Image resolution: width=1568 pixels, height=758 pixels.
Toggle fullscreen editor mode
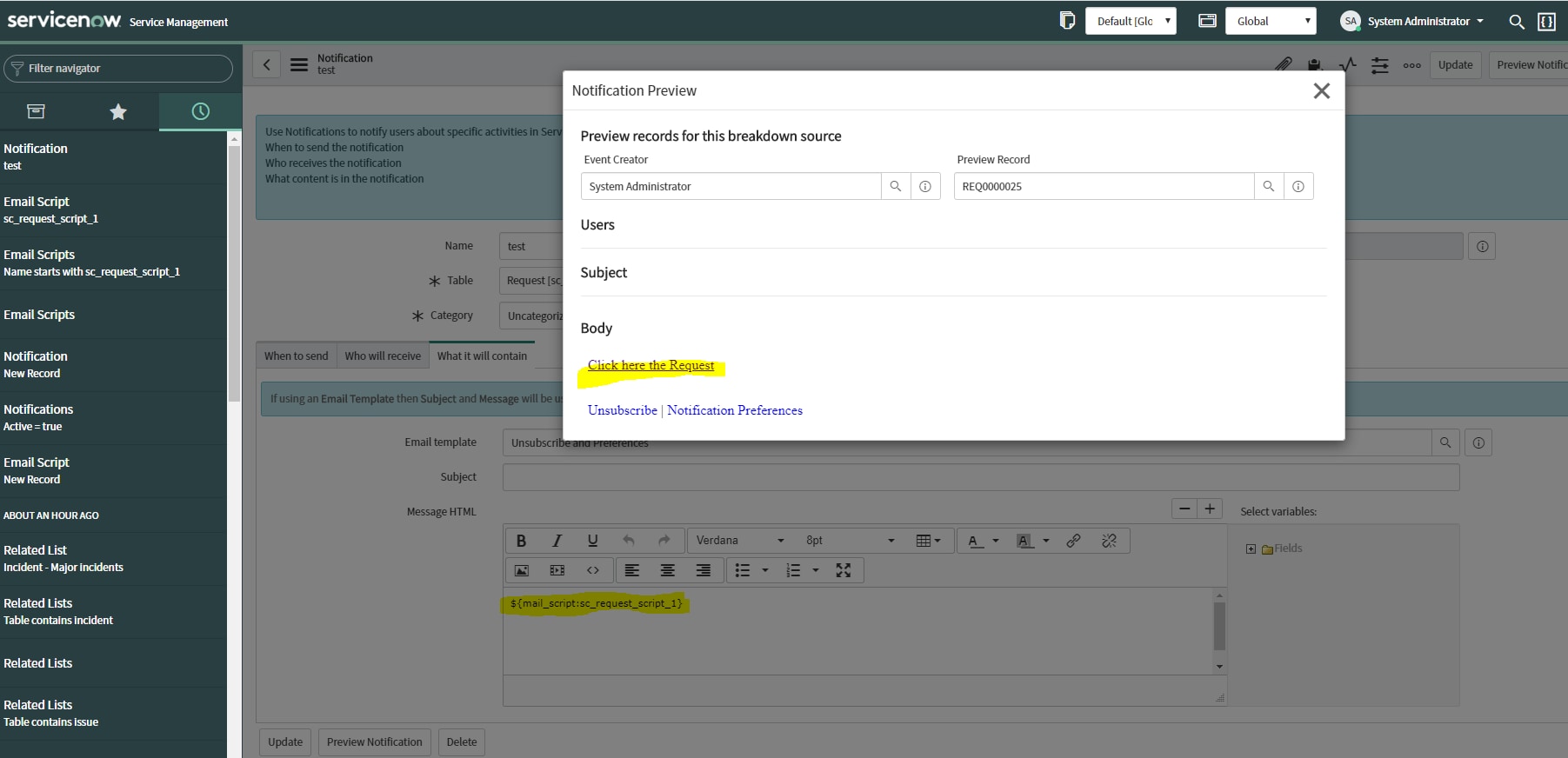843,570
